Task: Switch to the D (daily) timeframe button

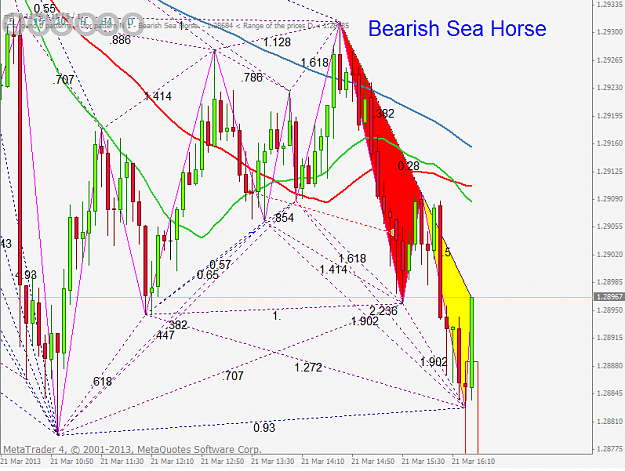Action: coord(132,23)
